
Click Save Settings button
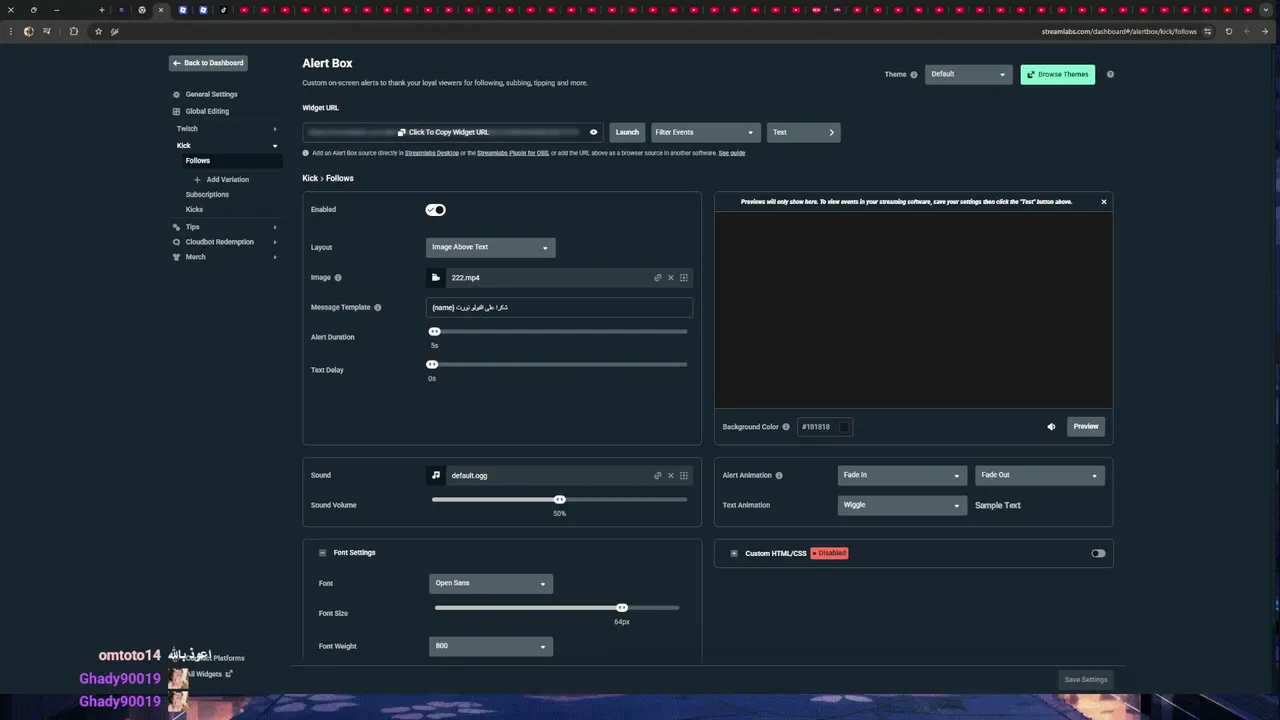[x=1086, y=680]
